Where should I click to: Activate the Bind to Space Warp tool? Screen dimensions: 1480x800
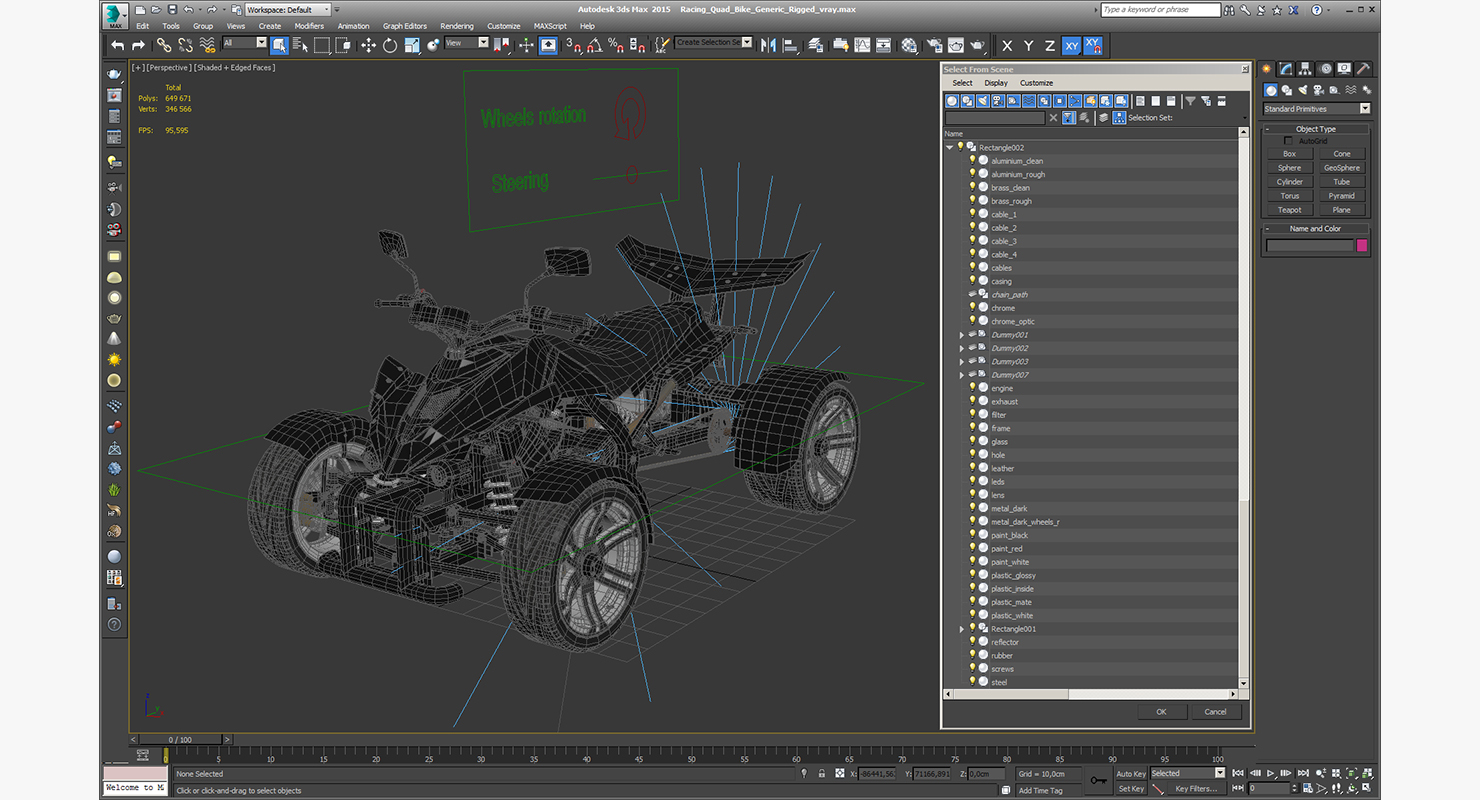tap(207, 45)
